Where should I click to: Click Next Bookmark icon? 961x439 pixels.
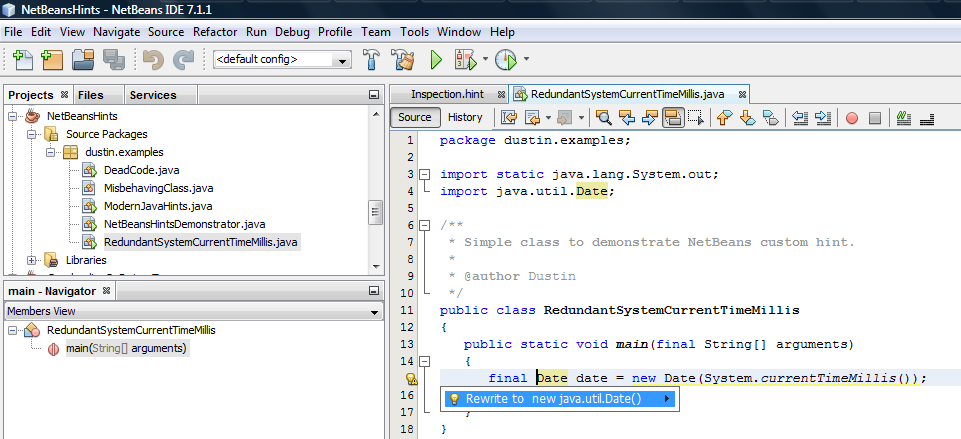pos(748,117)
